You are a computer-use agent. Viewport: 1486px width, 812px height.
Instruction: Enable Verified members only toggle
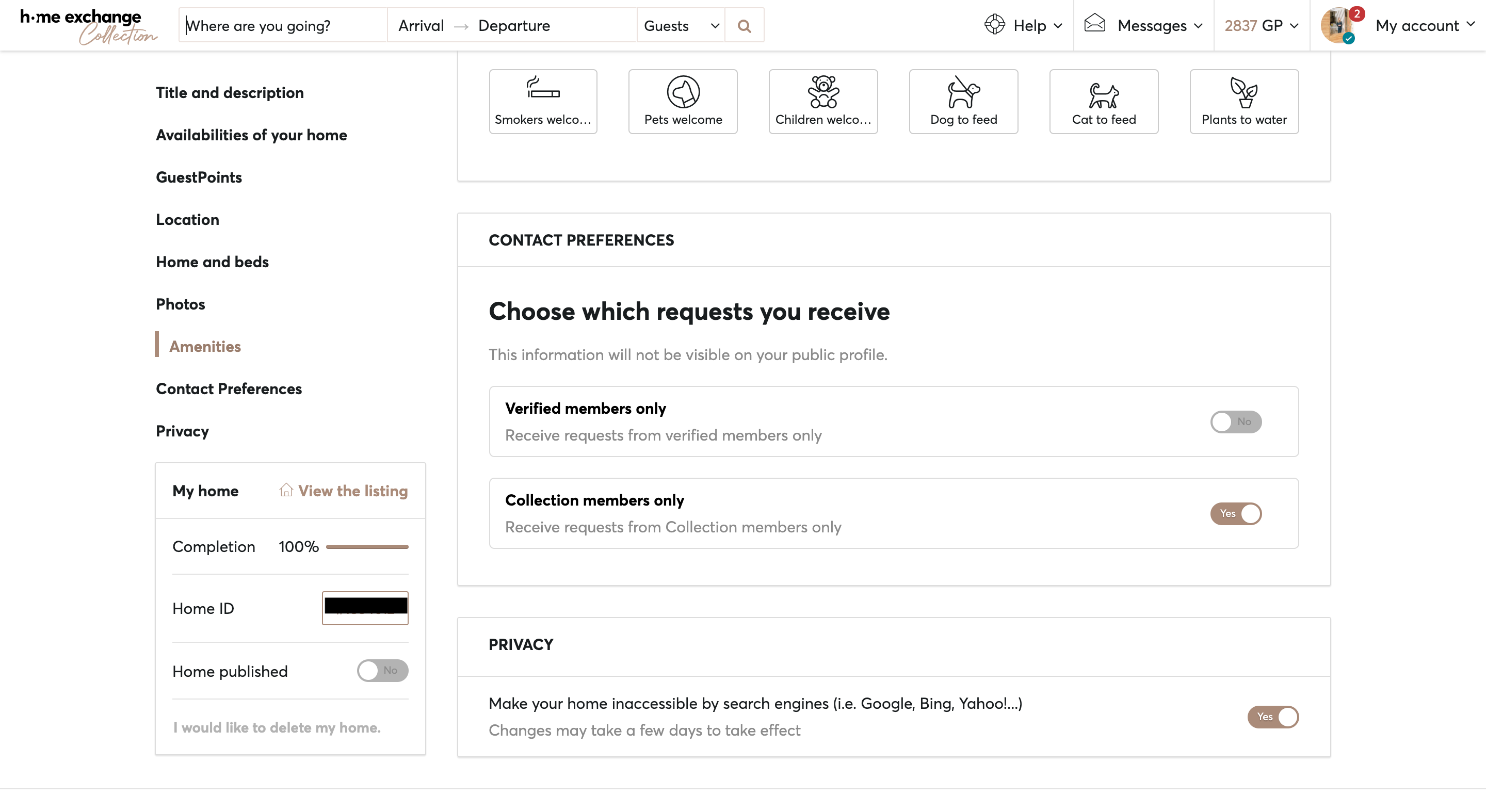pos(1236,421)
